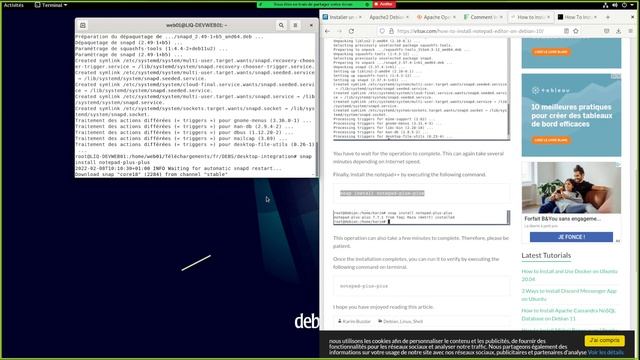Click the Arrêter screen sharing button

pyautogui.click(x=384, y=4)
